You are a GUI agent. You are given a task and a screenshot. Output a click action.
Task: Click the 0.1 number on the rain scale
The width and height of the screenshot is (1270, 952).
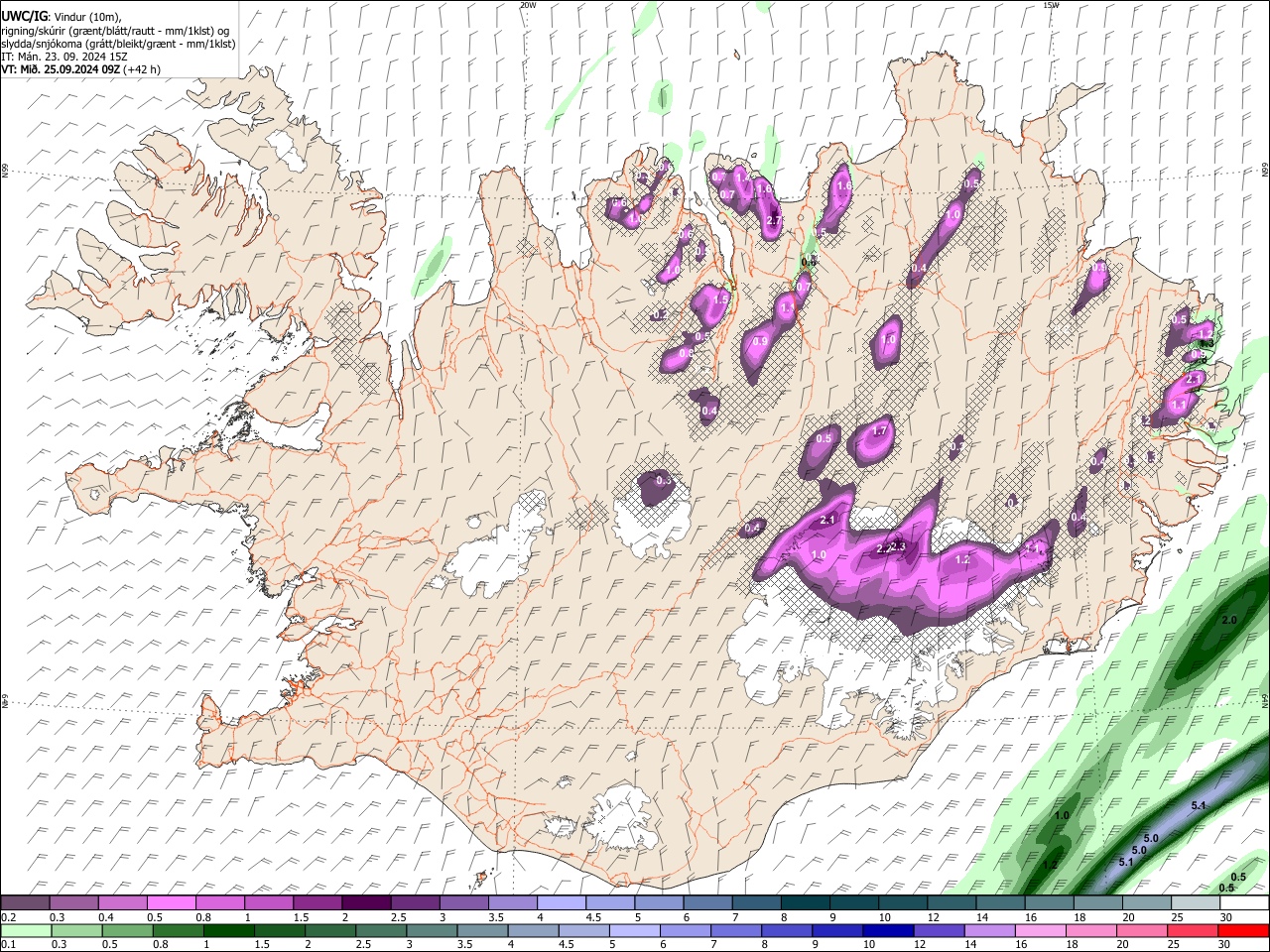click(x=8, y=945)
